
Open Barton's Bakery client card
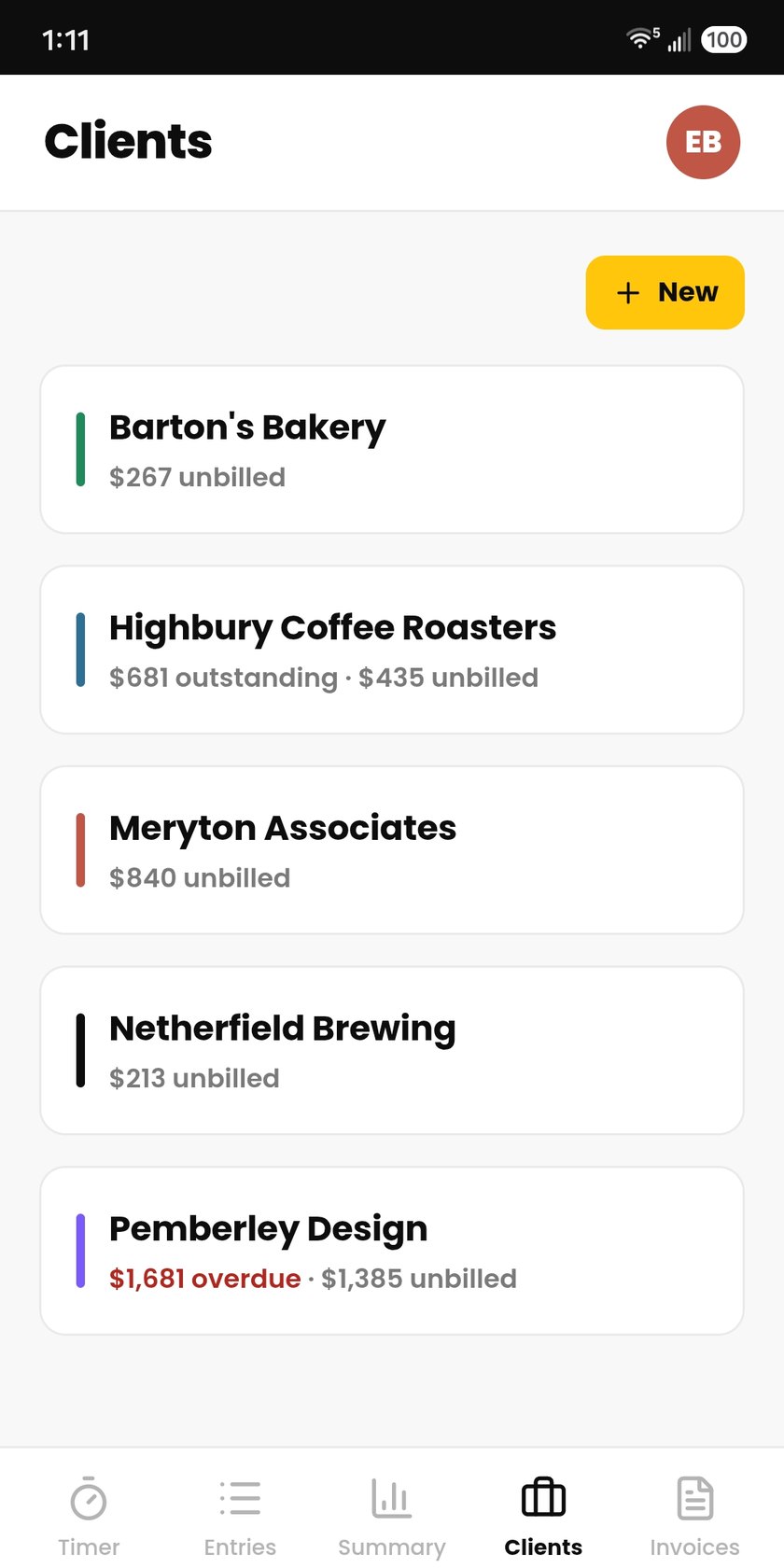[392, 449]
